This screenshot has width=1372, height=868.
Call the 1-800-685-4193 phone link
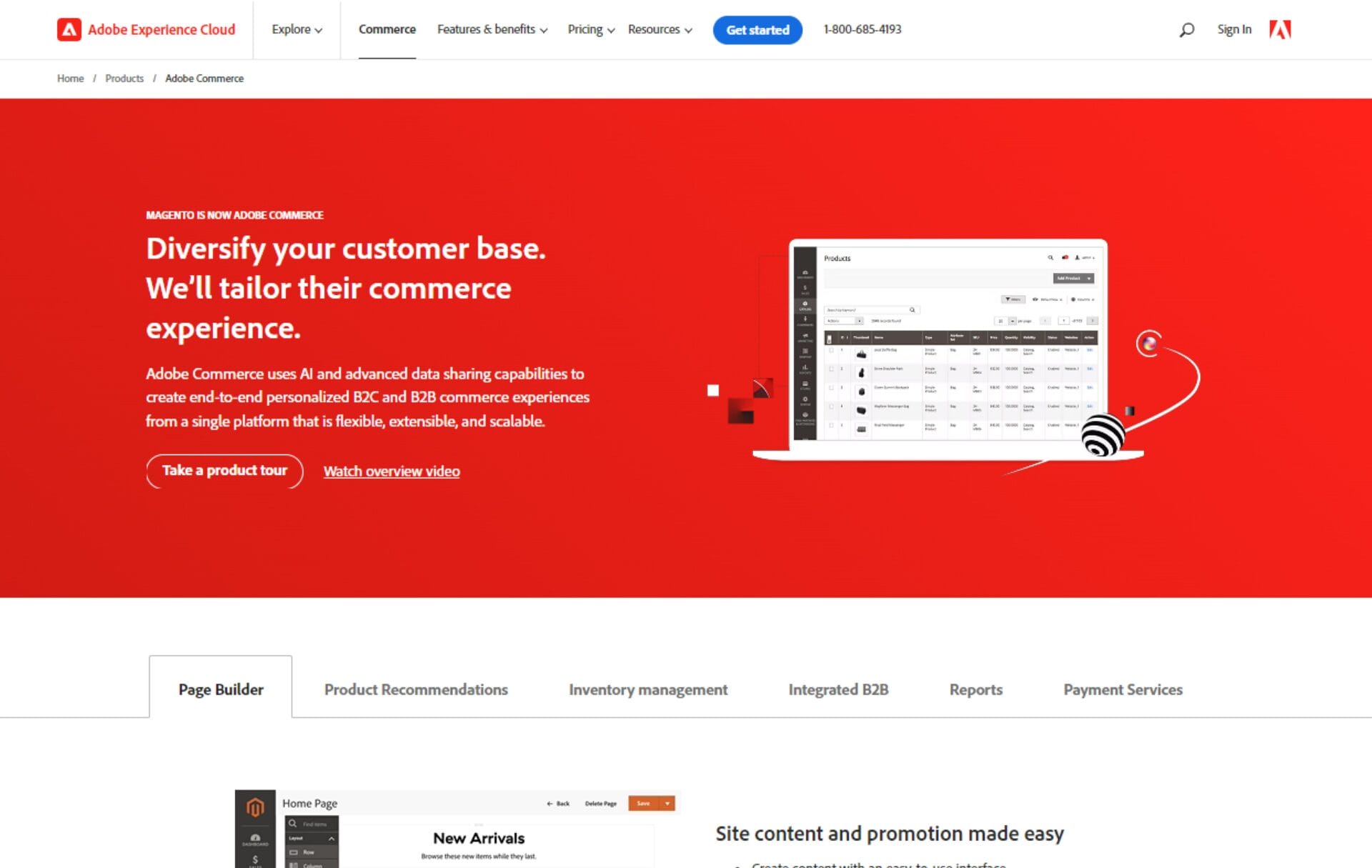coord(862,29)
